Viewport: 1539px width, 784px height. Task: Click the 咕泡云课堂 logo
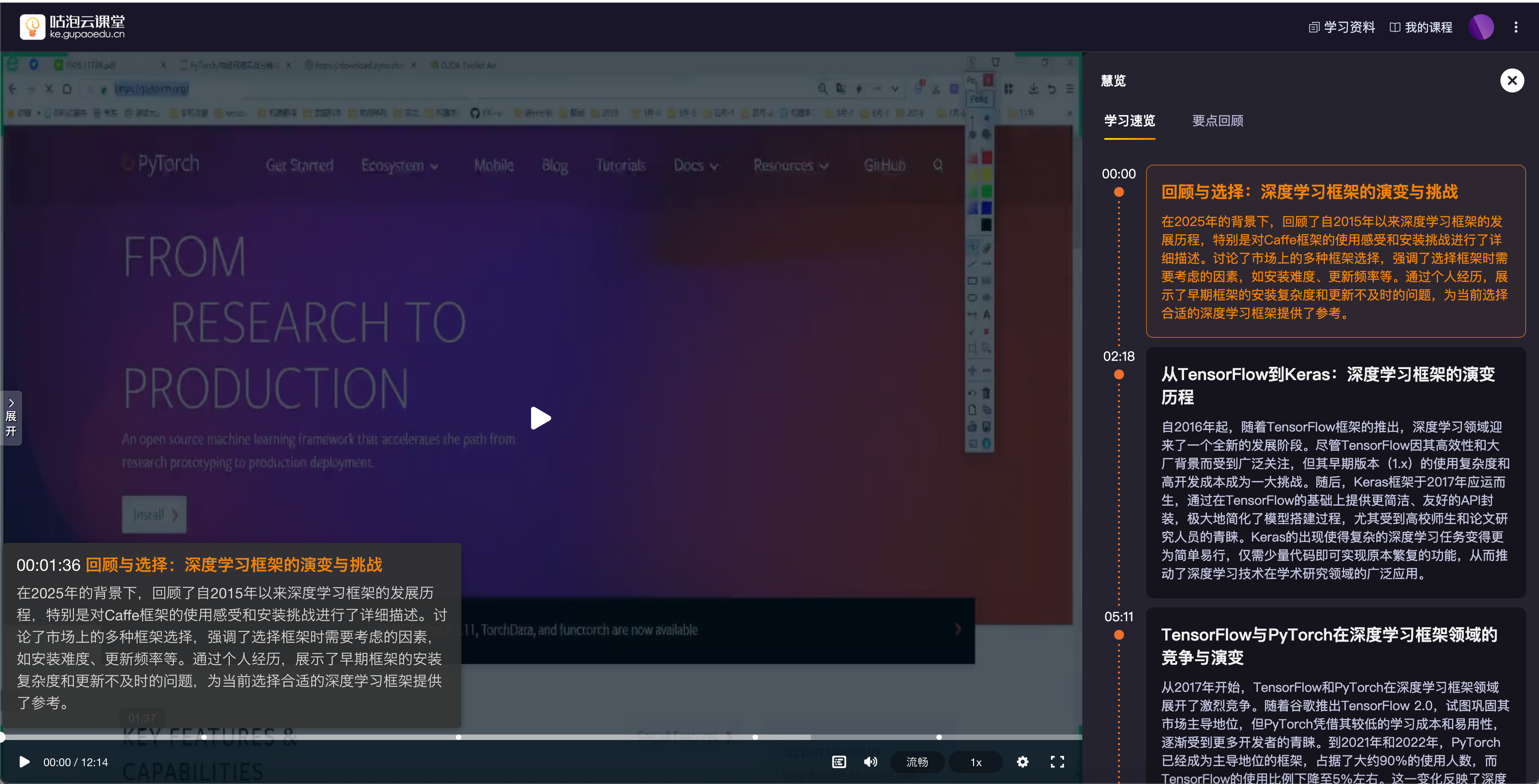(72, 27)
